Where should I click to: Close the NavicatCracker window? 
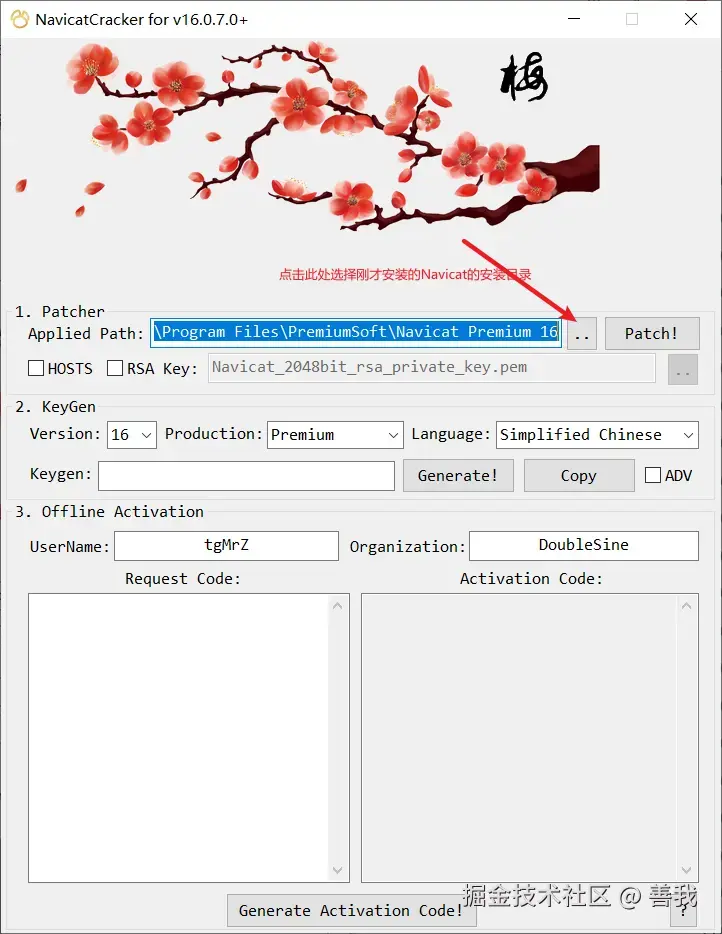691,19
